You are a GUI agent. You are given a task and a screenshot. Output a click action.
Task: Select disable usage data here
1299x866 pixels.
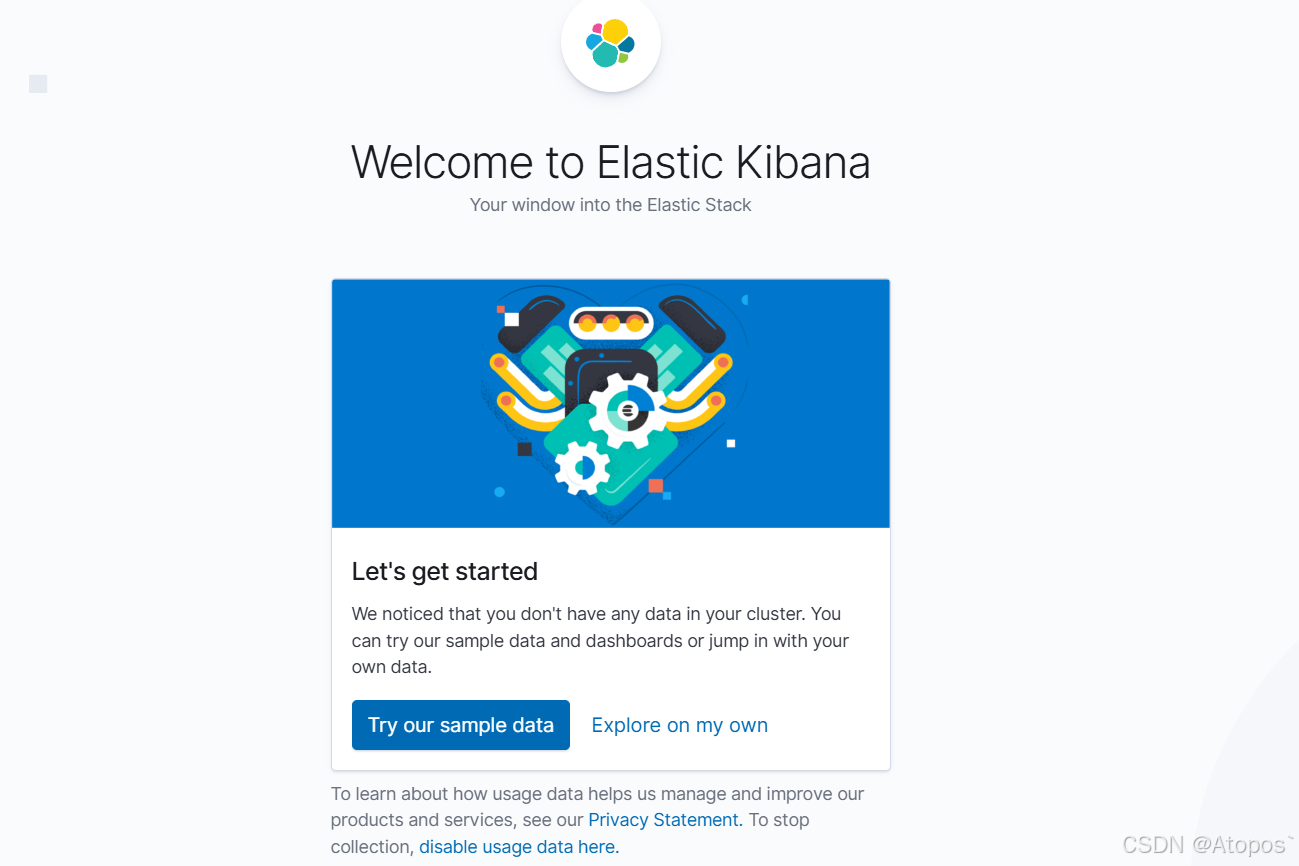pyautogui.click(x=519, y=847)
